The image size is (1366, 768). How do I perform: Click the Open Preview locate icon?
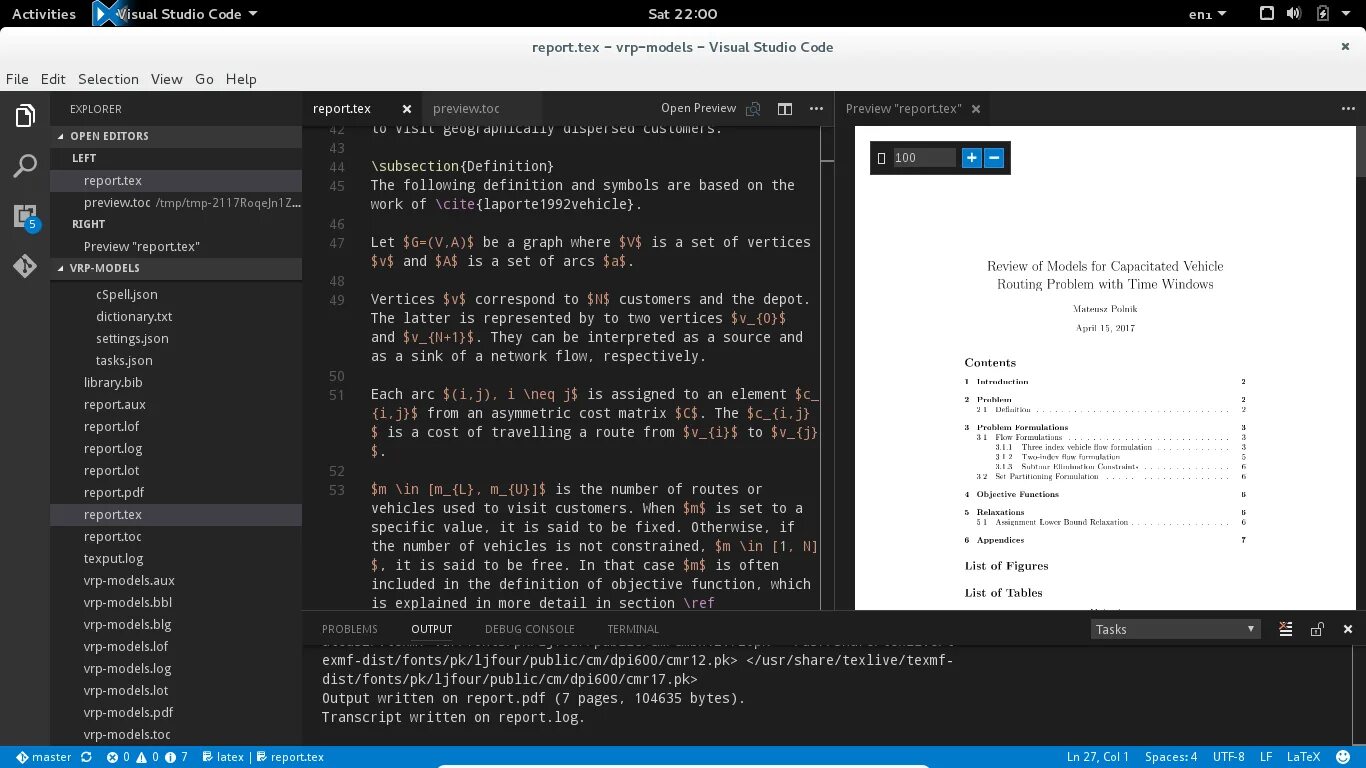pos(753,108)
